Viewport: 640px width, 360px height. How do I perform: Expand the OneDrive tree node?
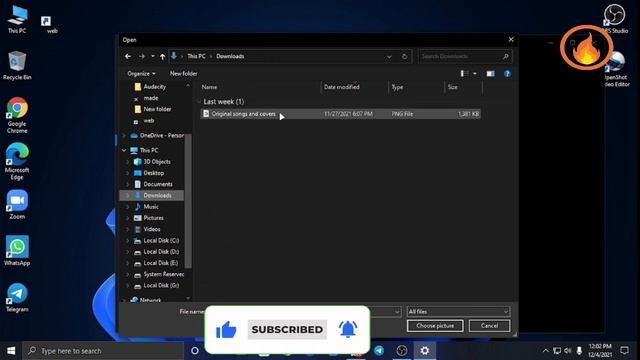(124, 136)
